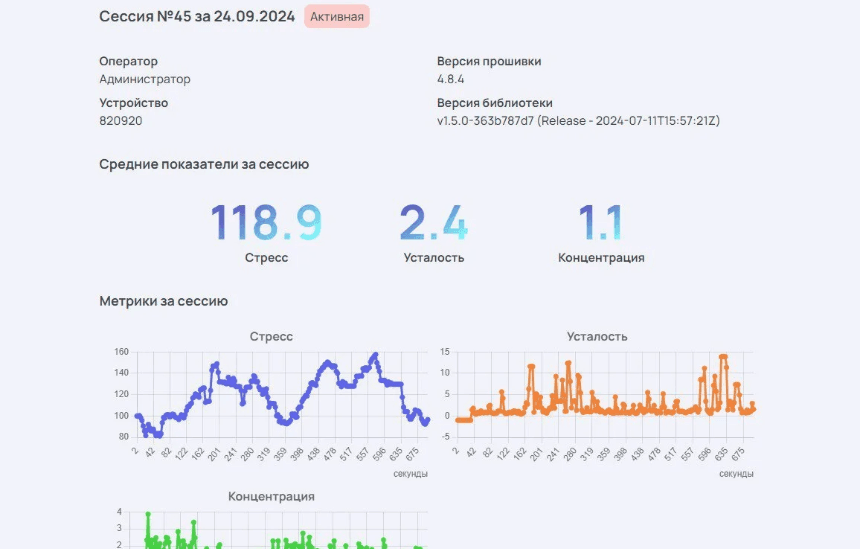
Task: Click the "секунды" label under the stress chart
Action: [x=410, y=474]
